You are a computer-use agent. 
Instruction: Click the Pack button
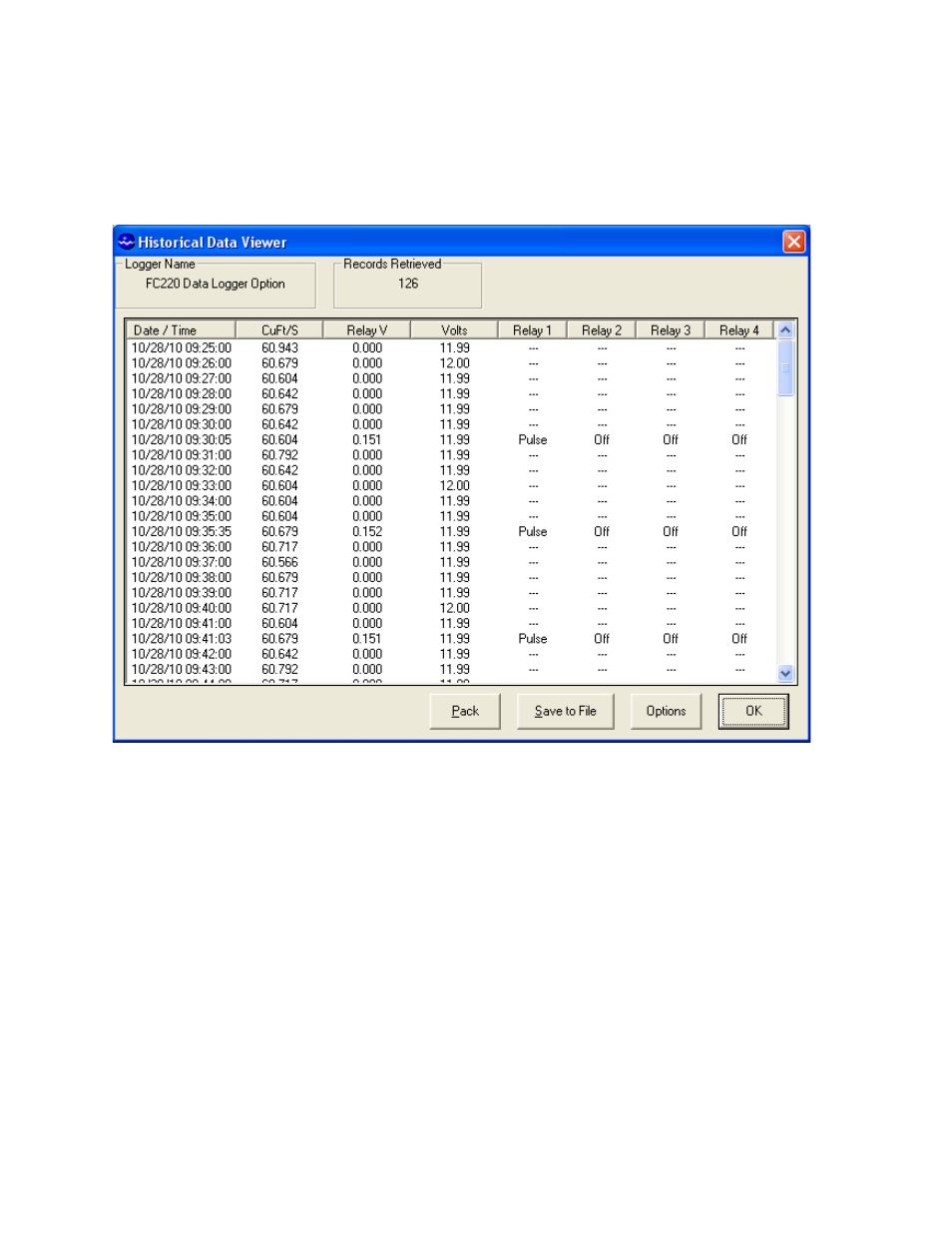click(x=465, y=711)
